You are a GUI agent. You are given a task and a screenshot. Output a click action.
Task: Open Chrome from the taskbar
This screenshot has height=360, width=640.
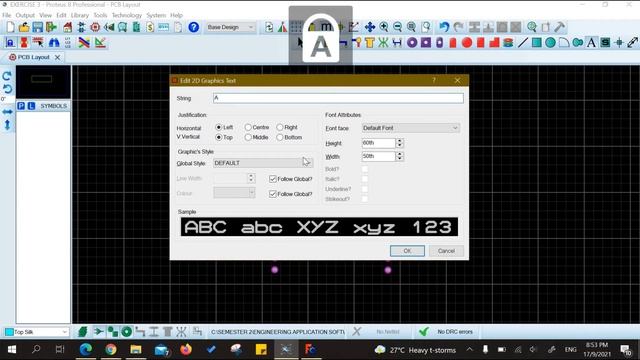pos(111,349)
